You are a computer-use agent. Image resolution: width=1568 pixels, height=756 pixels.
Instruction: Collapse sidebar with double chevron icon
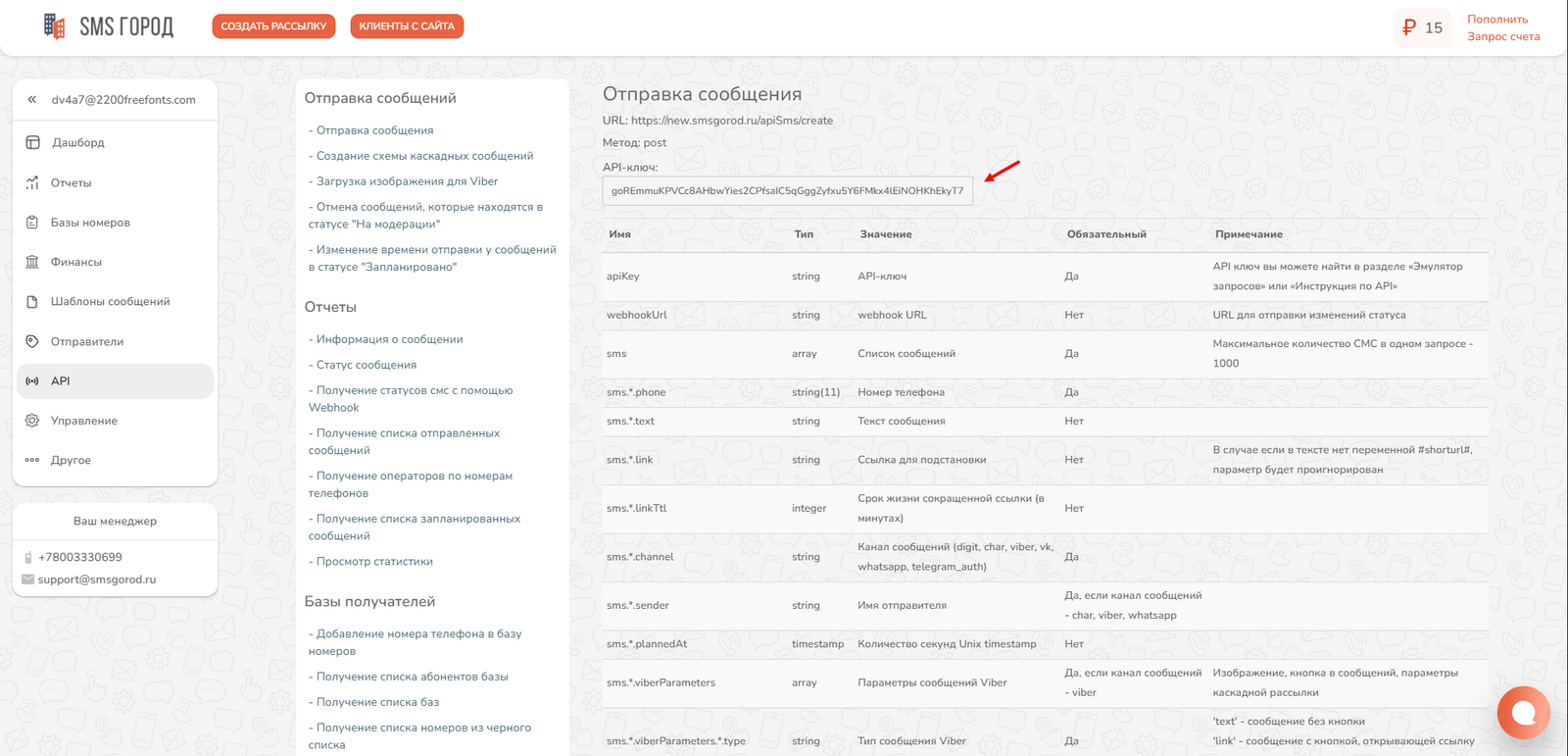[x=32, y=100]
